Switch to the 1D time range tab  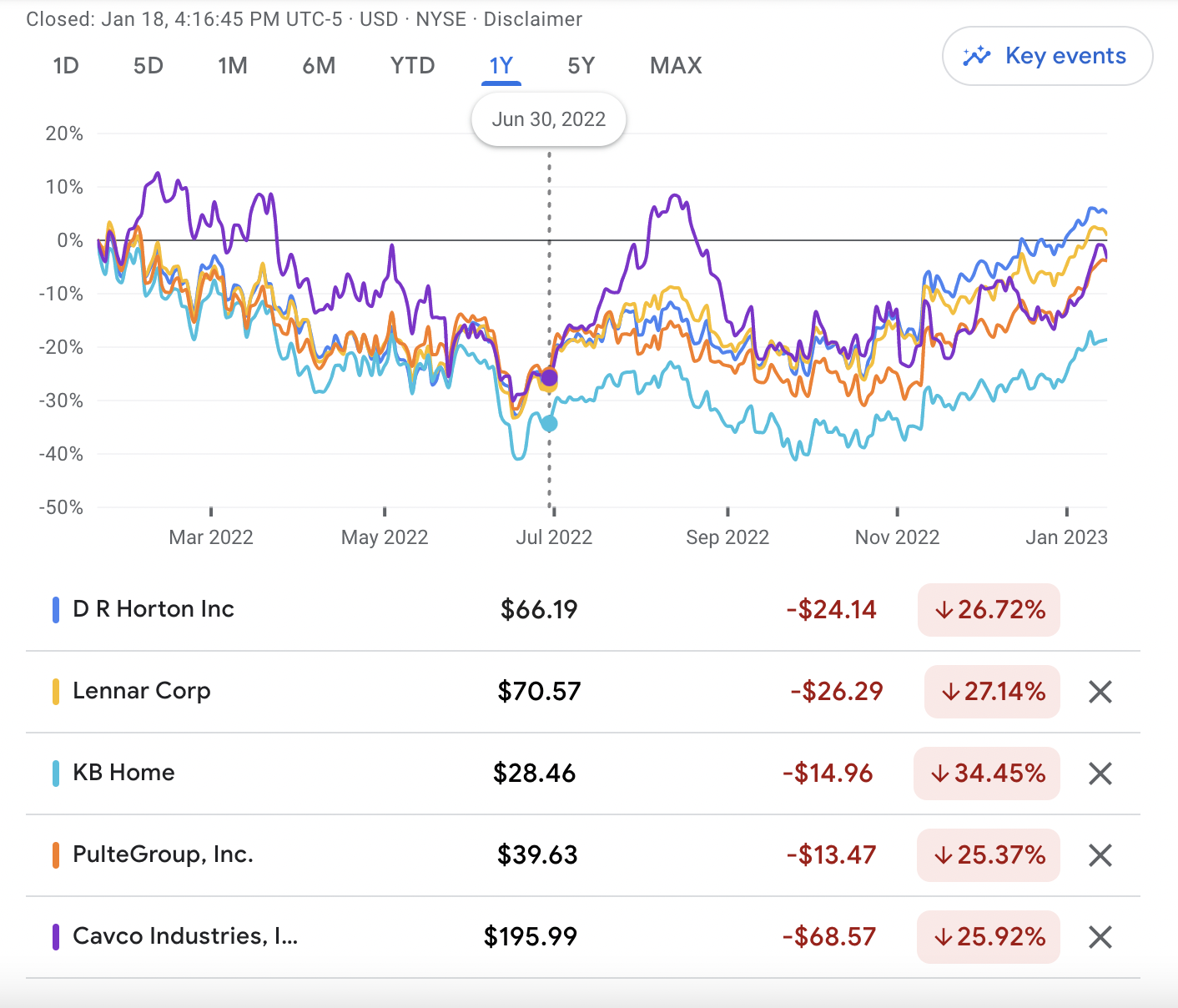pyautogui.click(x=66, y=66)
